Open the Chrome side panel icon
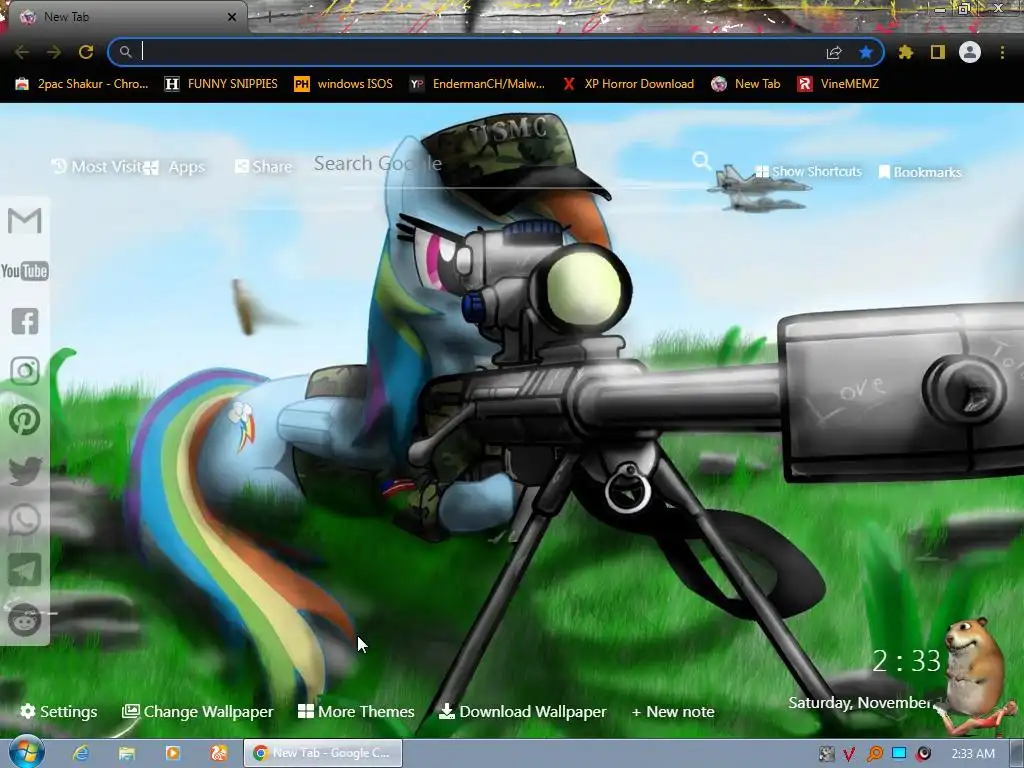The width and height of the screenshot is (1024, 768). [x=938, y=52]
